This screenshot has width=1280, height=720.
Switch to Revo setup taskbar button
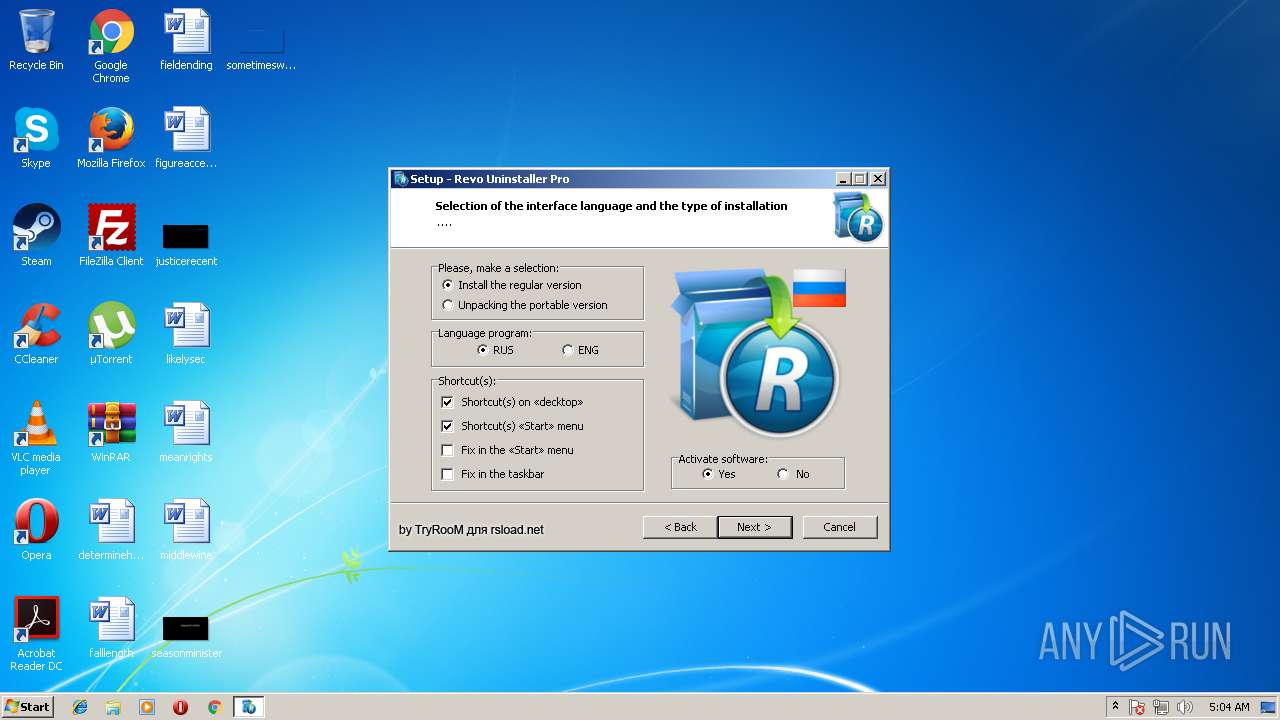(x=248, y=707)
